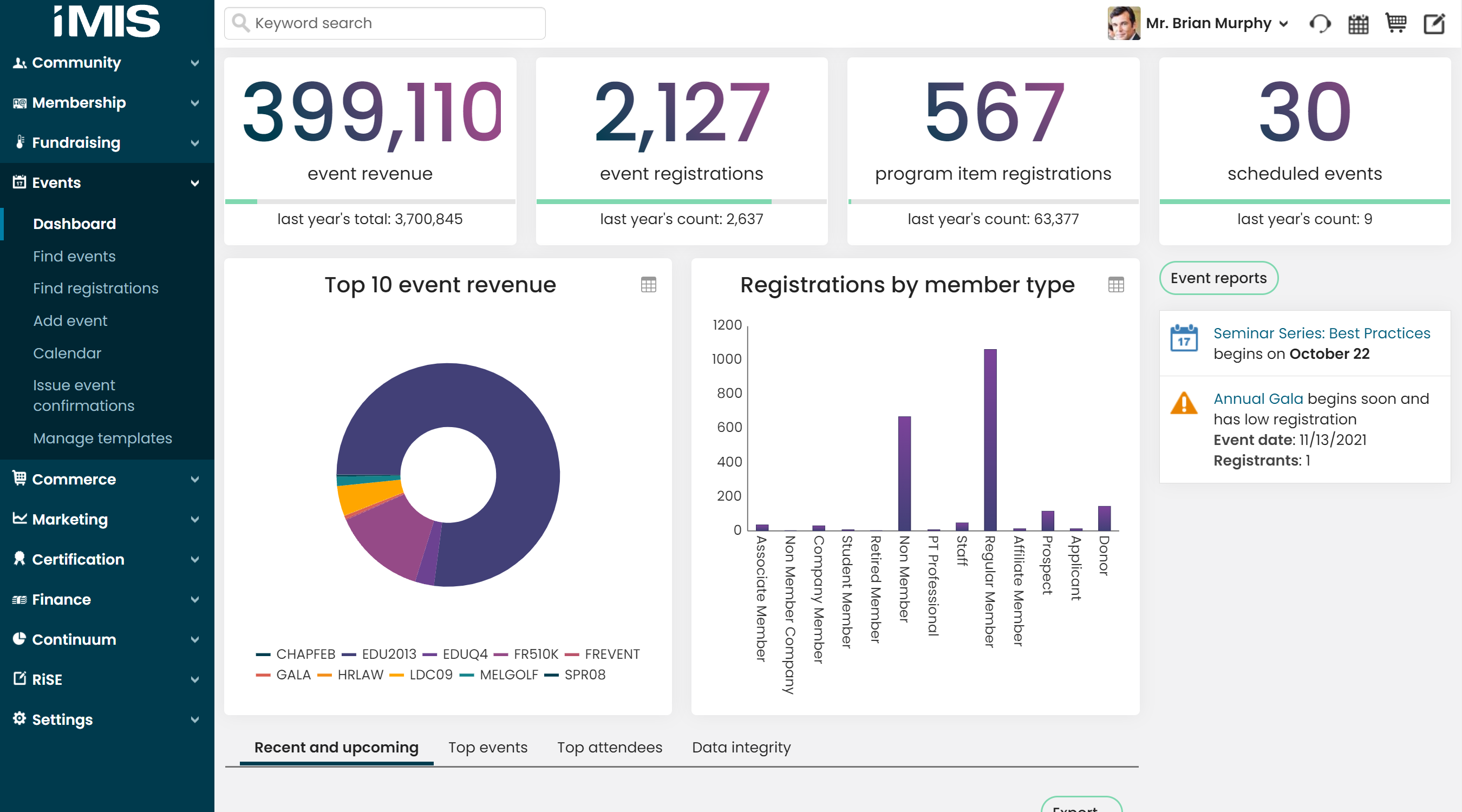Open Find registrations in Events menu
1462x812 pixels.
tap(95, 288)
